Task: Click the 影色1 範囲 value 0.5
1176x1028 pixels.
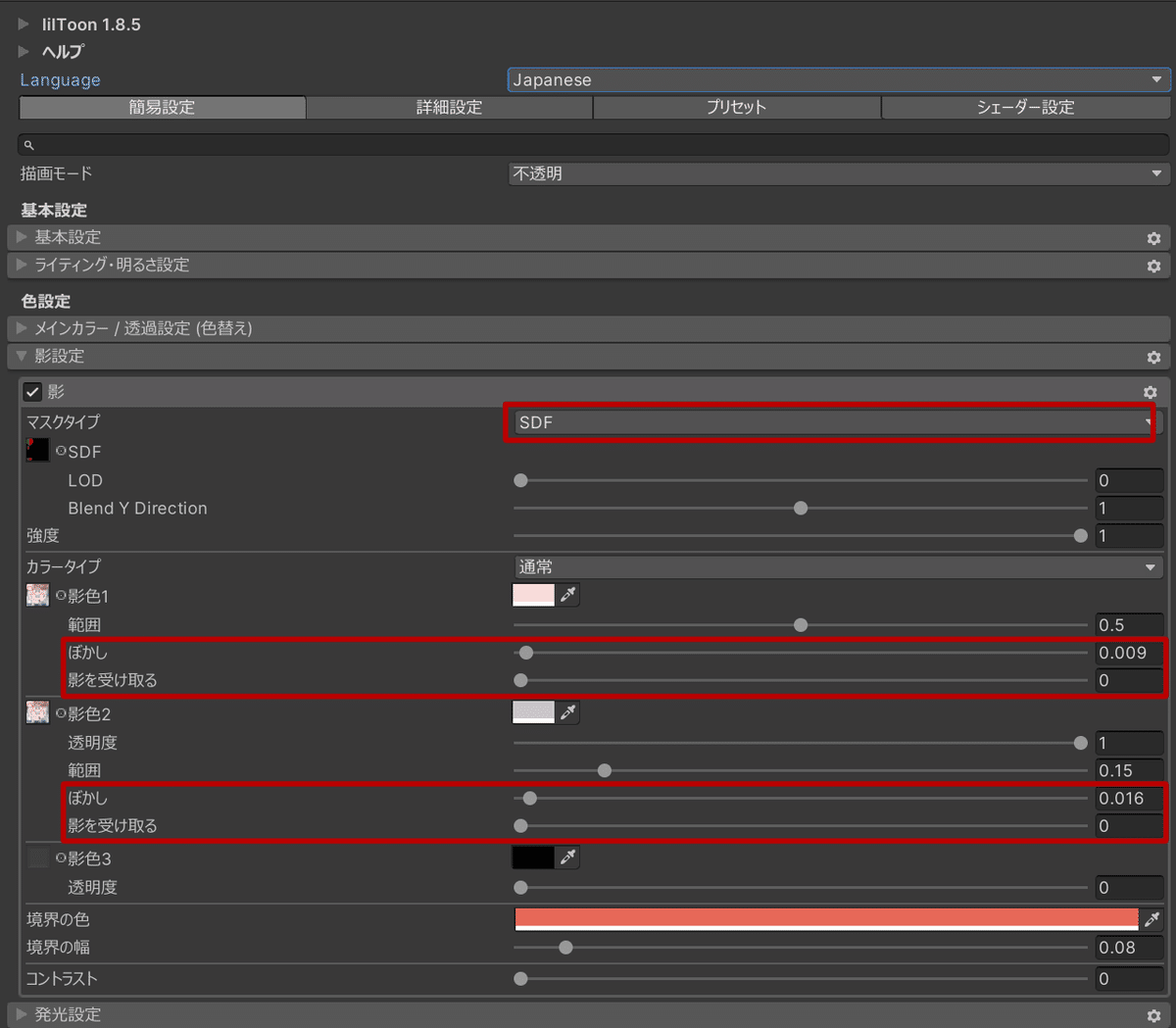Action: tap(1129, 625)
